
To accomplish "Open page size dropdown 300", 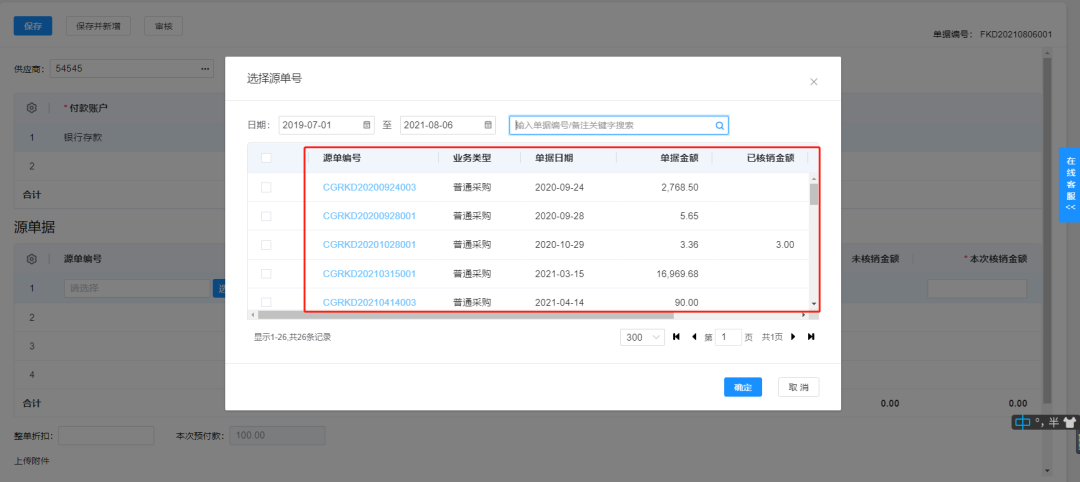I will click(642, 337).
